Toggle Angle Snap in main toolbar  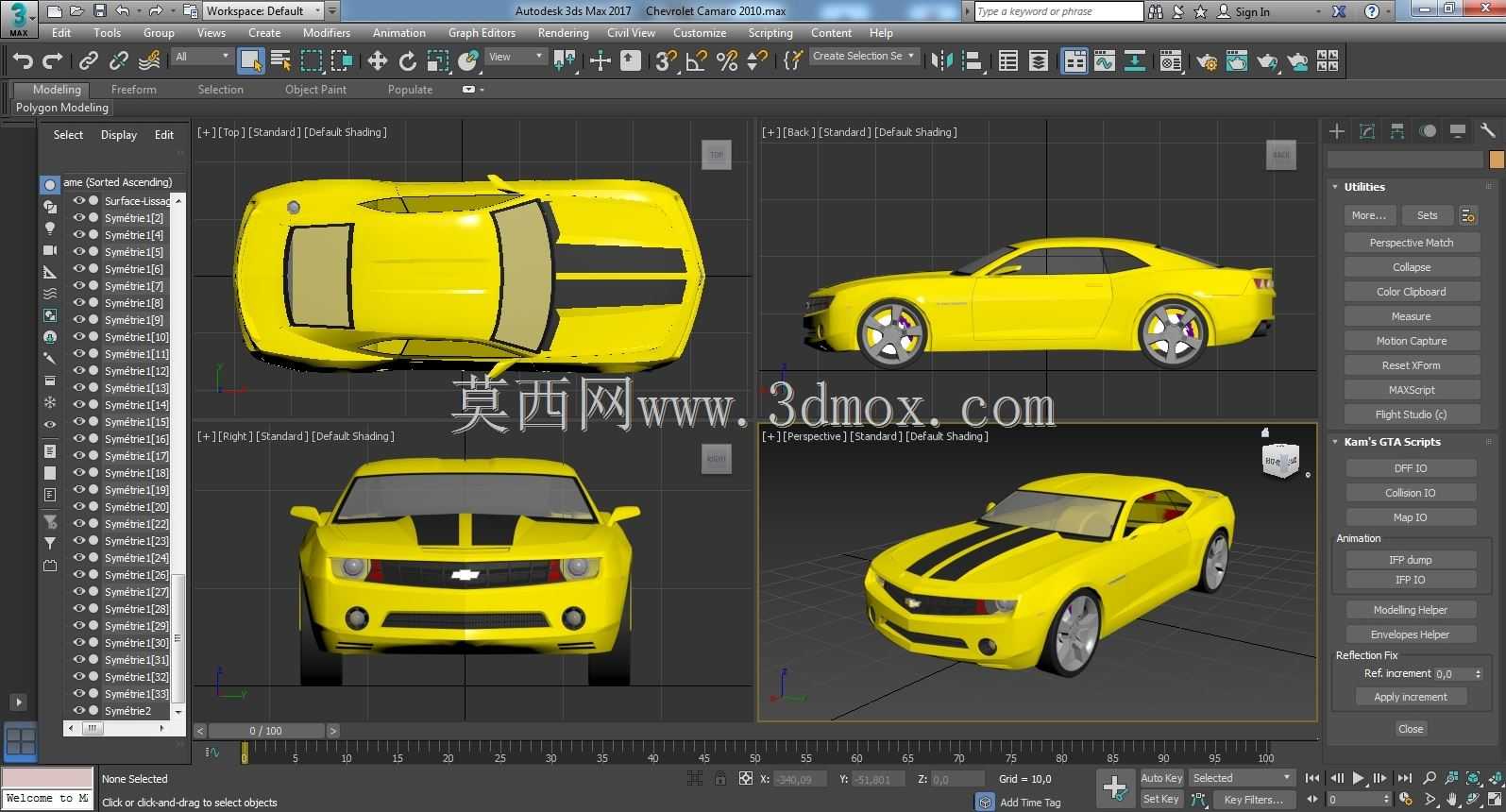tap(697, 61)
